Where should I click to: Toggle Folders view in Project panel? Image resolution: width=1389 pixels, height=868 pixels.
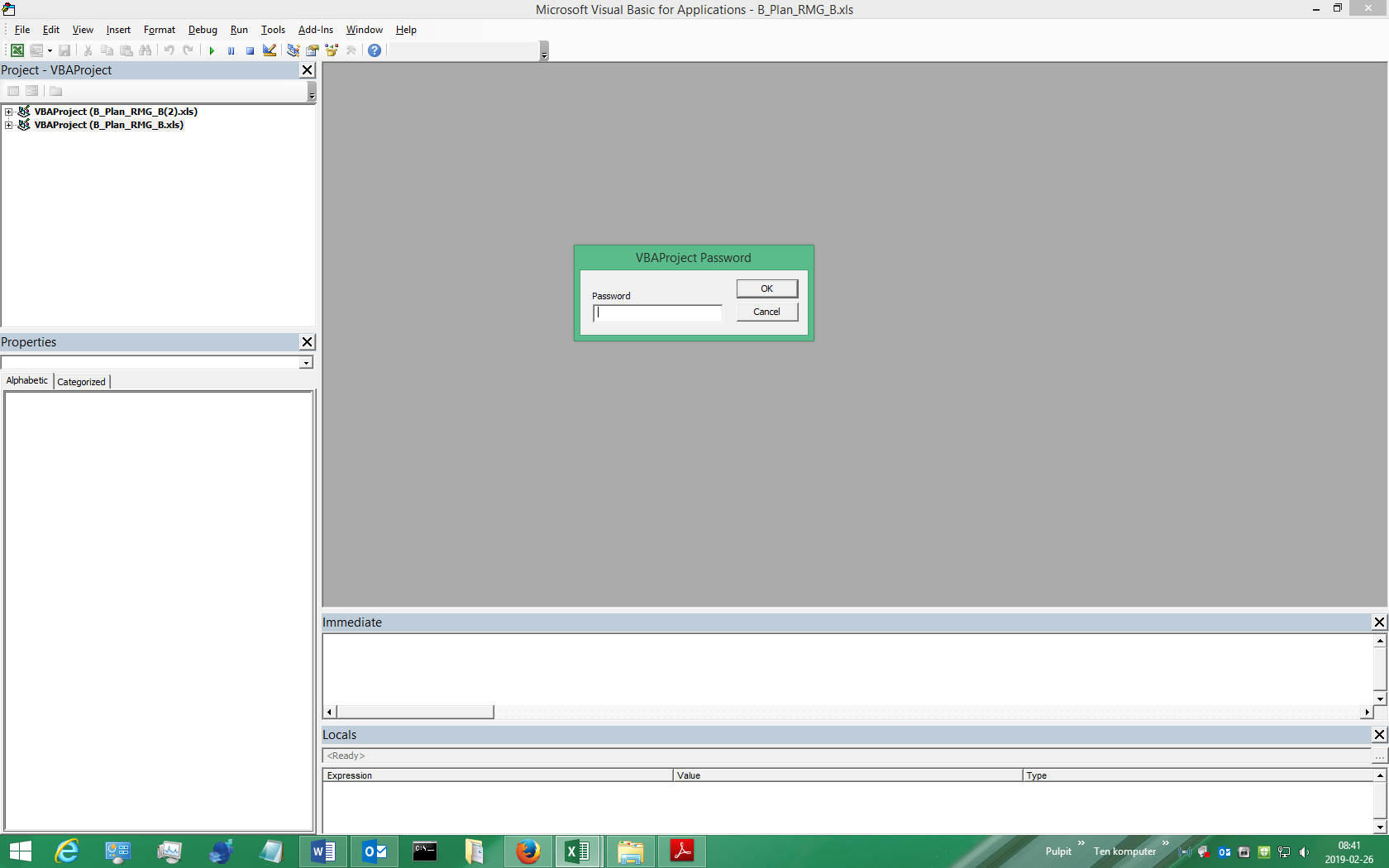coord(55,91)
